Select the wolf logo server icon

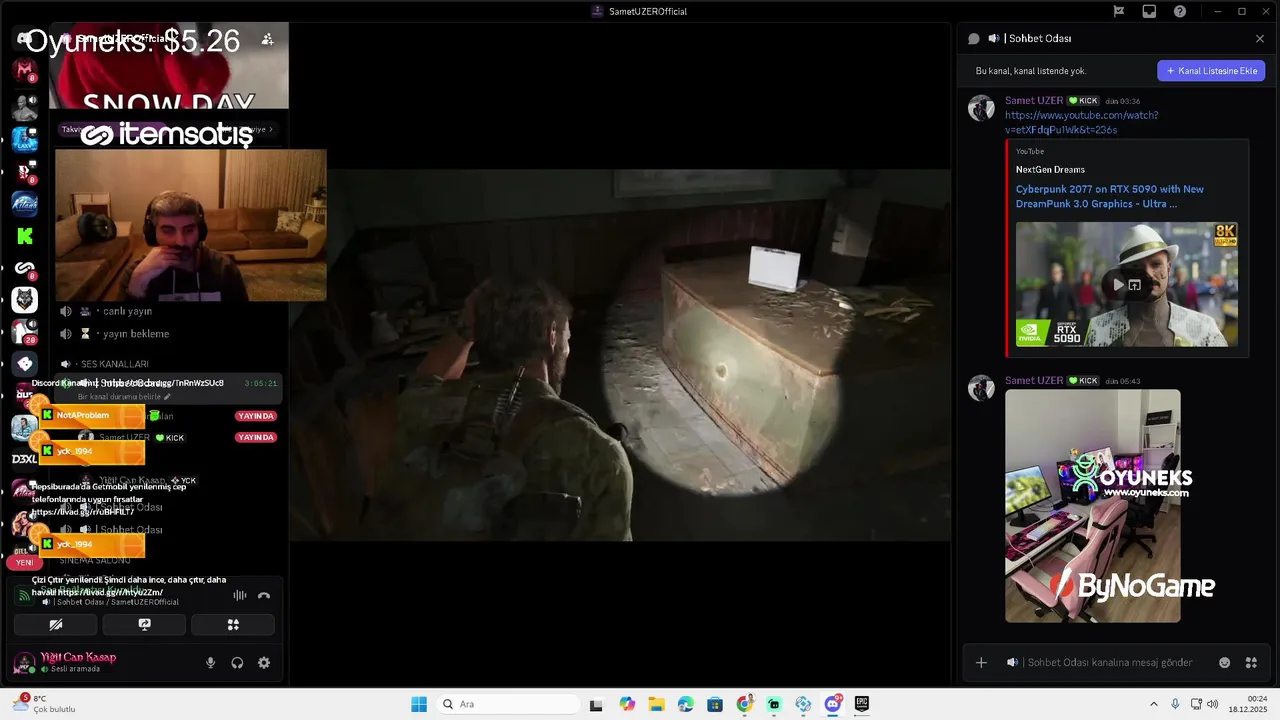tap(24, 299)
